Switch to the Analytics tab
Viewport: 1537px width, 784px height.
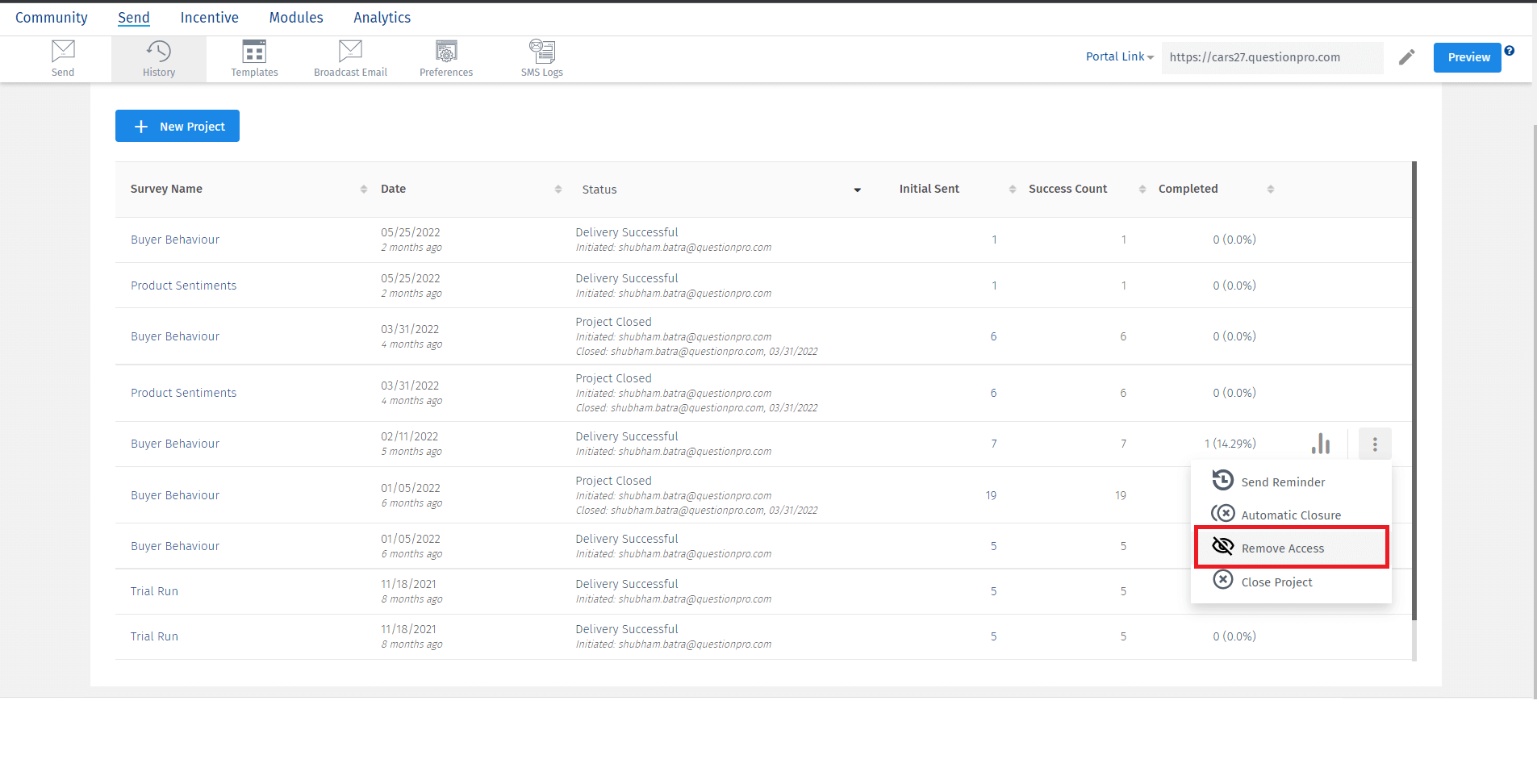pyautogui.click(x=382, y=18)
